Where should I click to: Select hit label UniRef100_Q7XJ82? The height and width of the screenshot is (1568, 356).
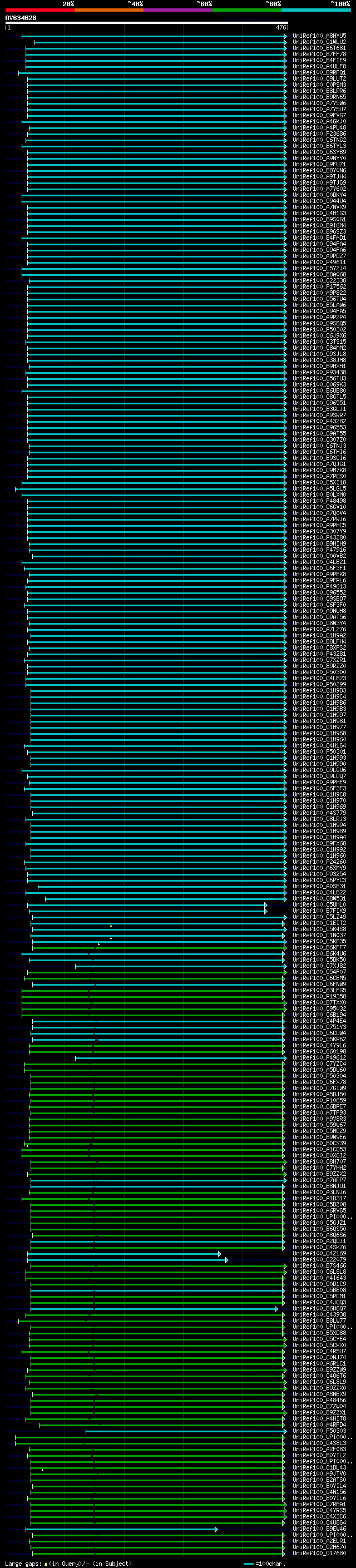319,966
